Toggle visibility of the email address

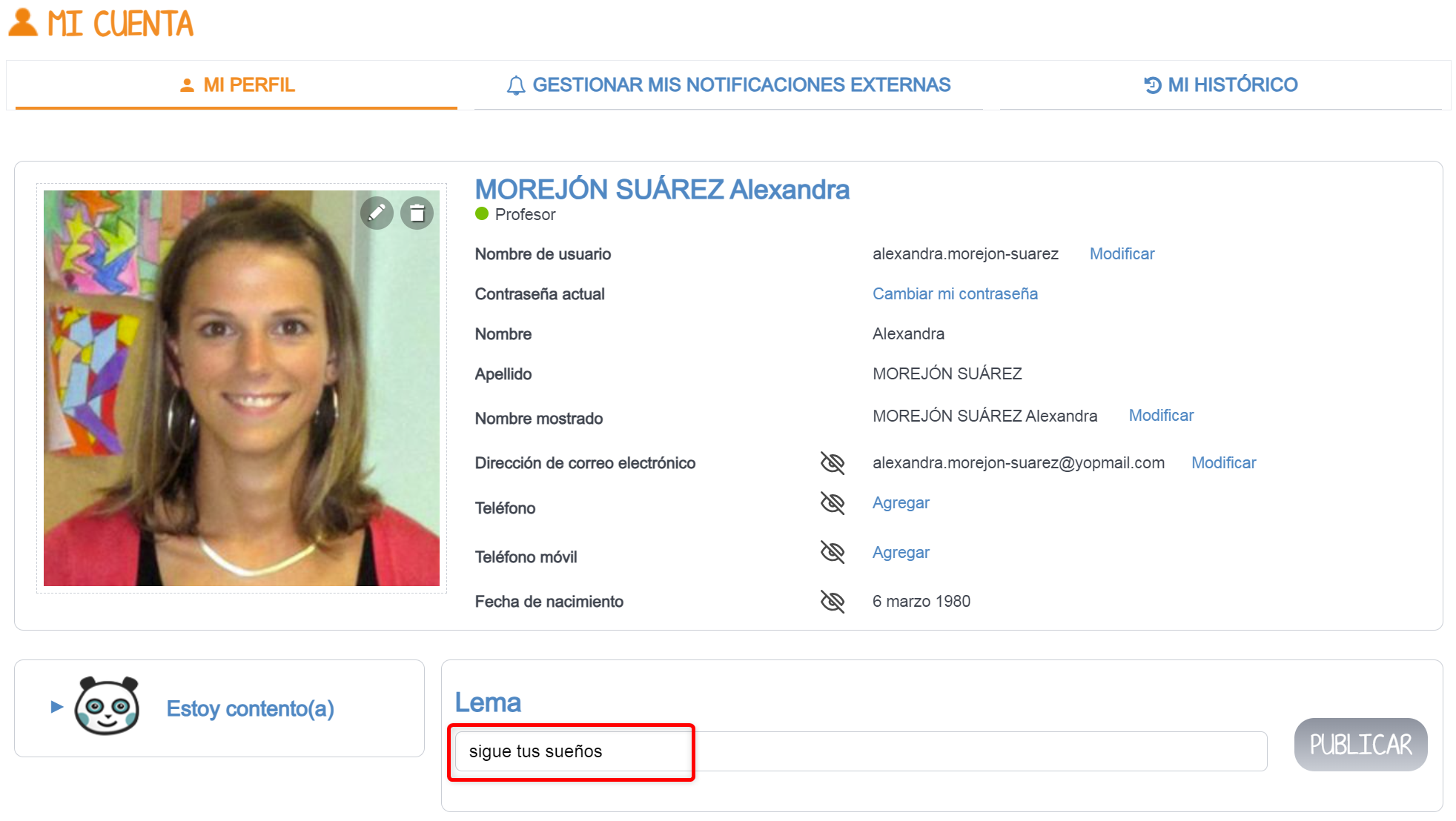(x=833, y=463)
